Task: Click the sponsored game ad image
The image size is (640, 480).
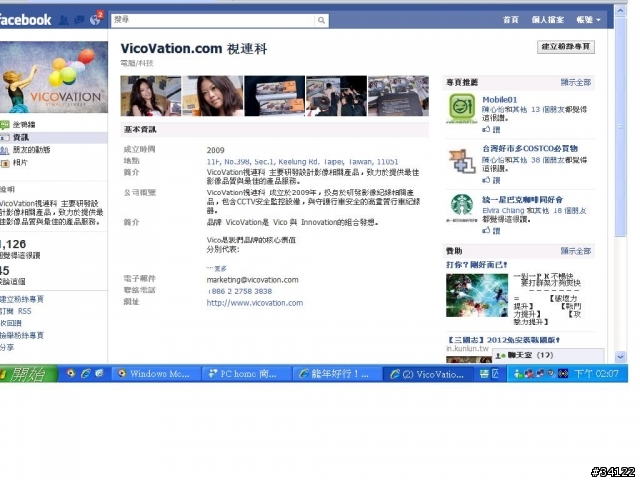Action: 477,295
